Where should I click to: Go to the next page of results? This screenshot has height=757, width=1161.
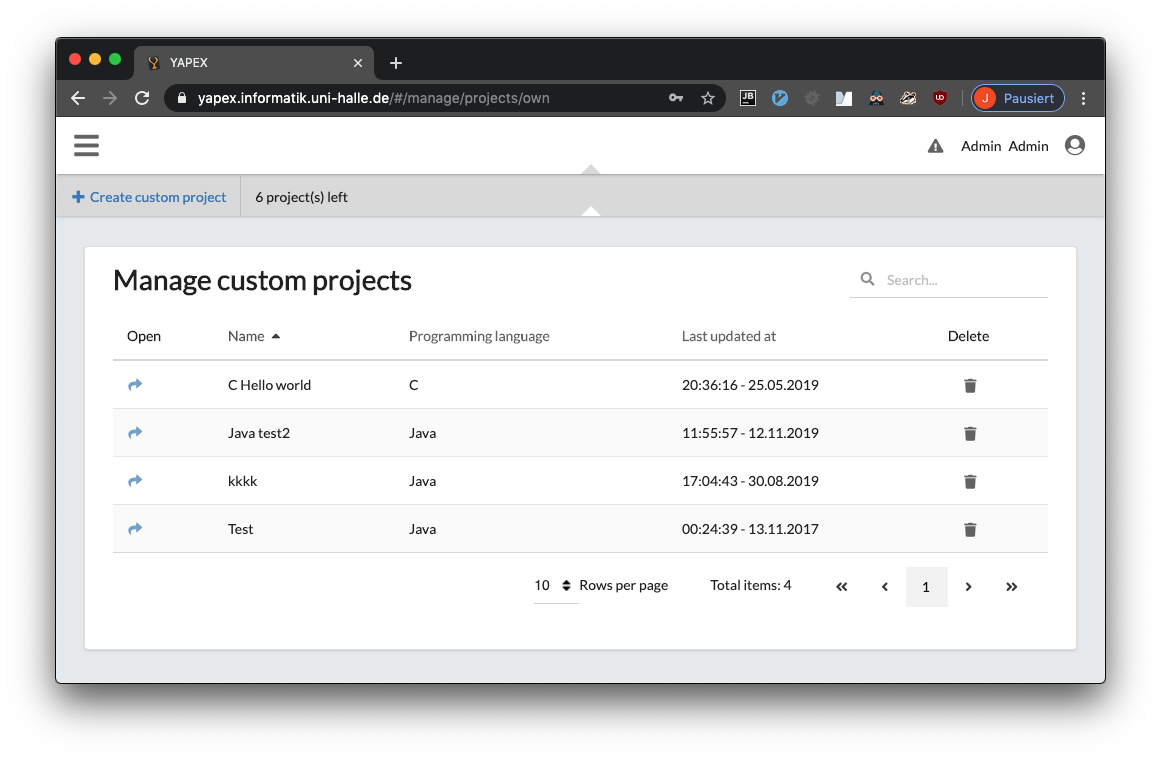[x=968, y=587]
